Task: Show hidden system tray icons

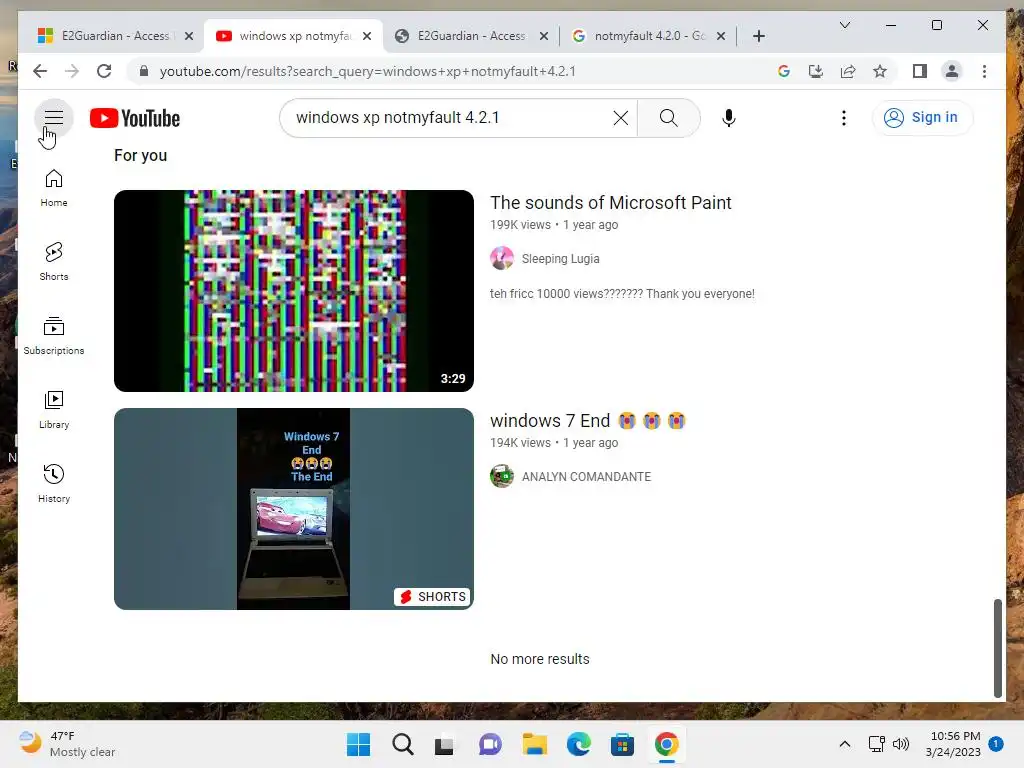Action: (x=844, y=744)
